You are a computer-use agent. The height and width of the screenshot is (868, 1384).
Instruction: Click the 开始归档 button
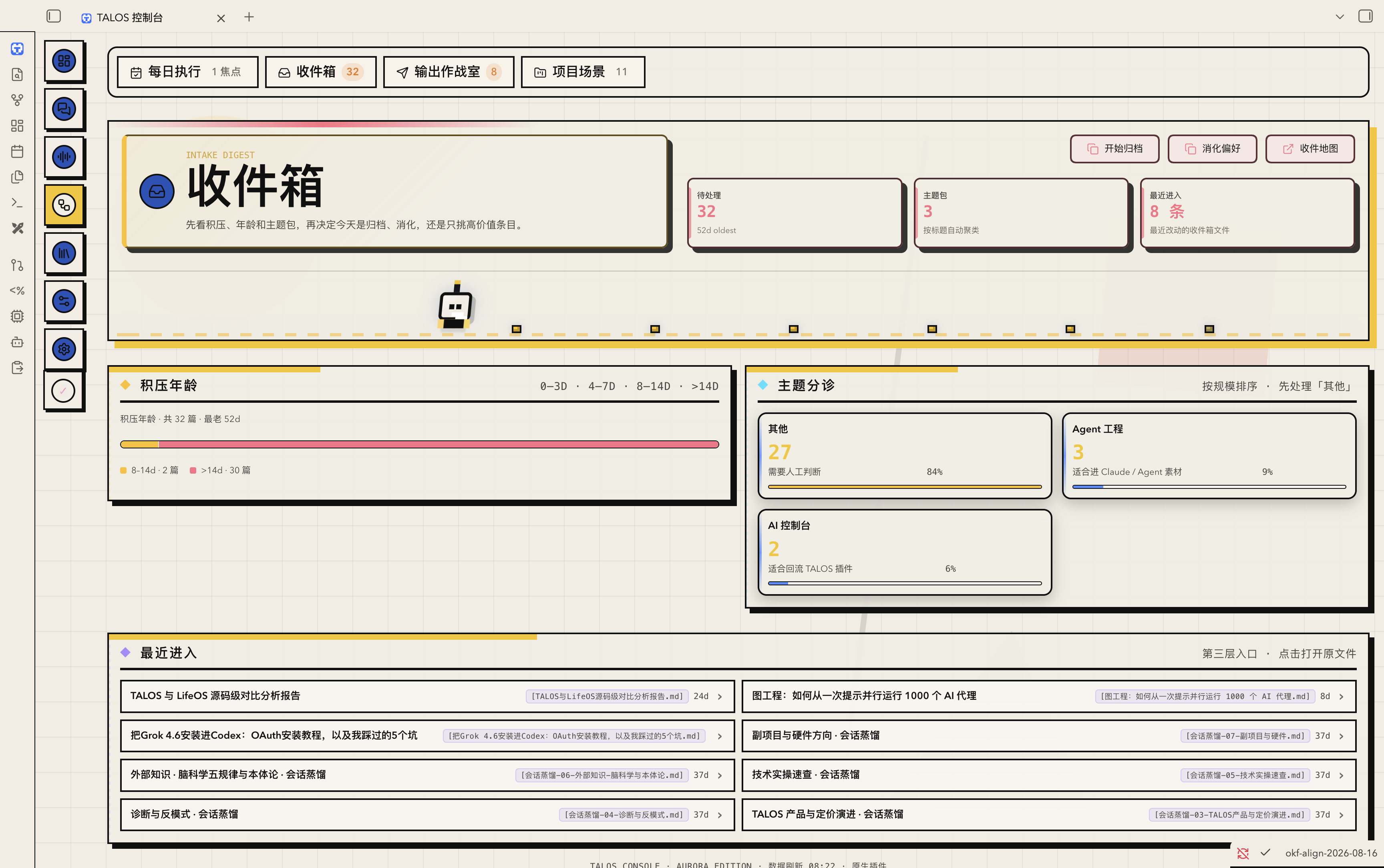(x=1115, y=149)
